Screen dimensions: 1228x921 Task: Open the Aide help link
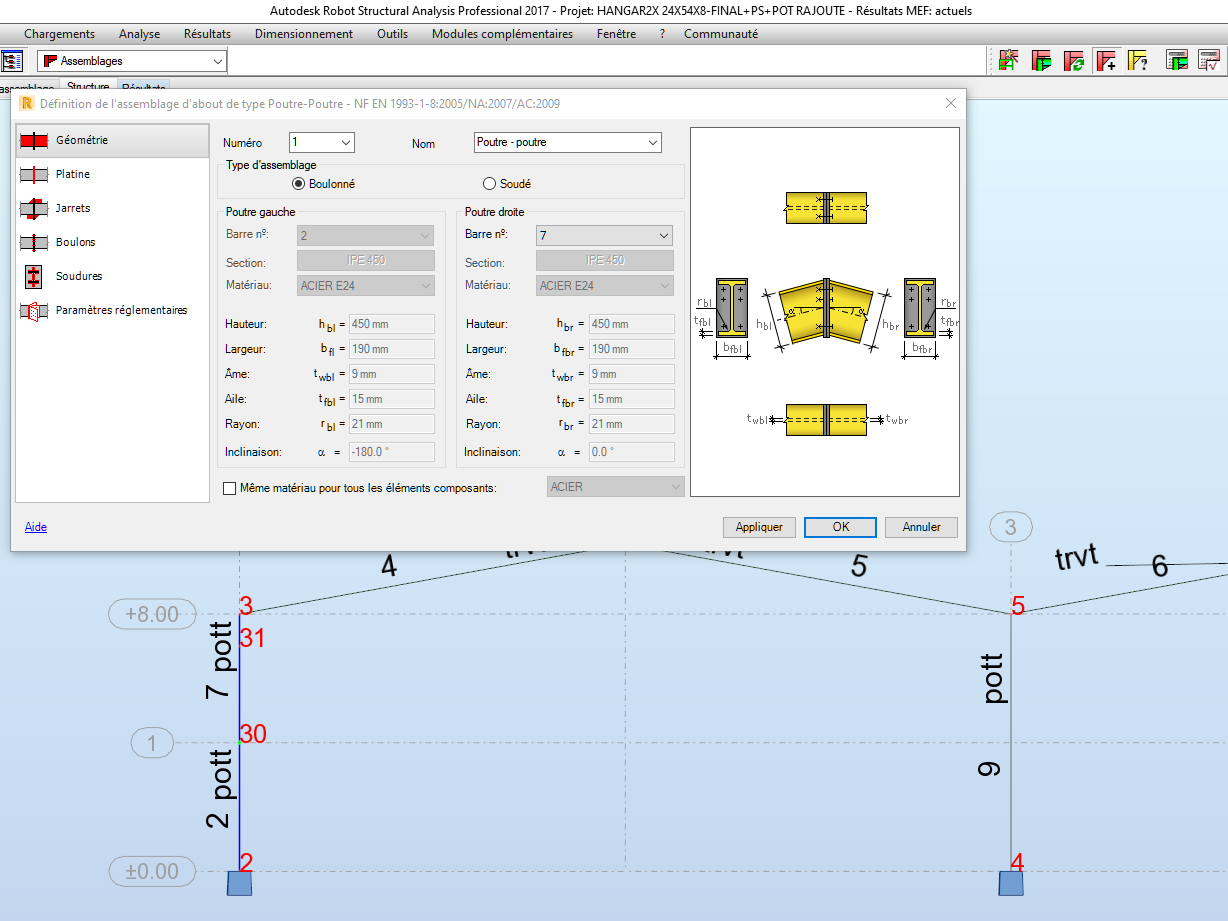[36, 527]
